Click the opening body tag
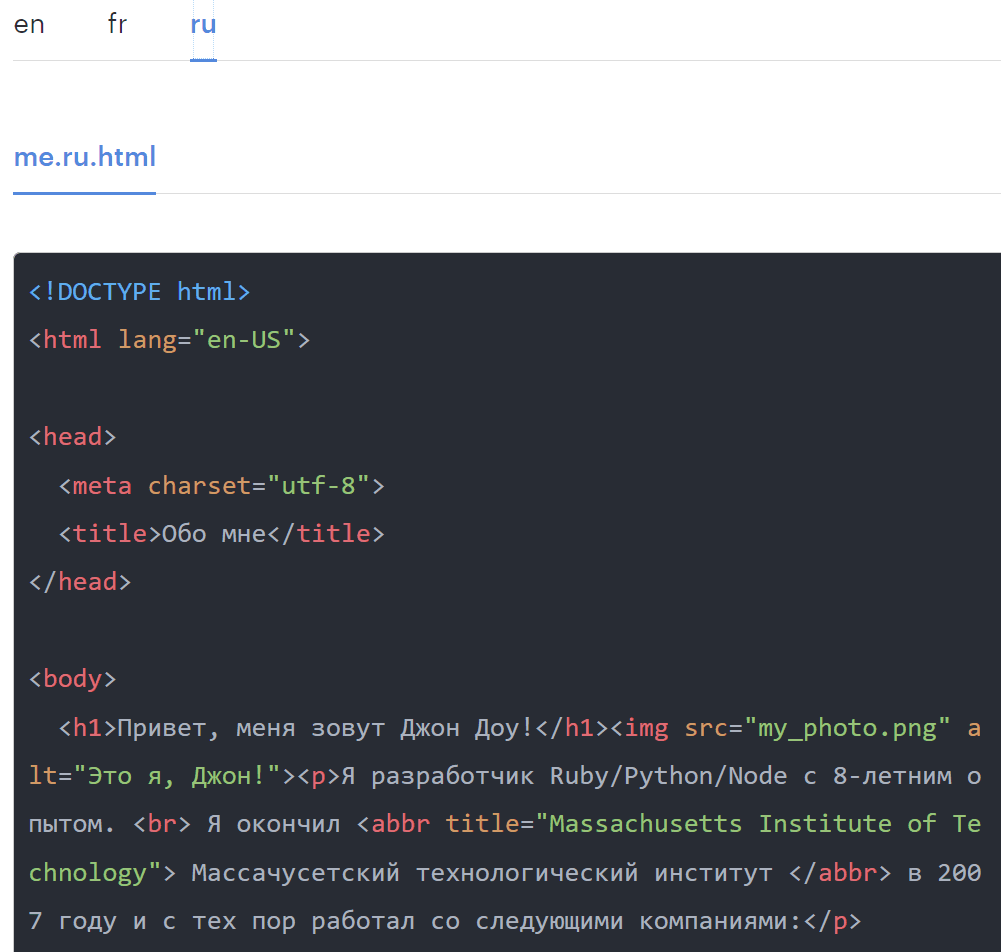Image resolution: width=1001 pixels, height=952 pixels. click(x=73, y=679)
